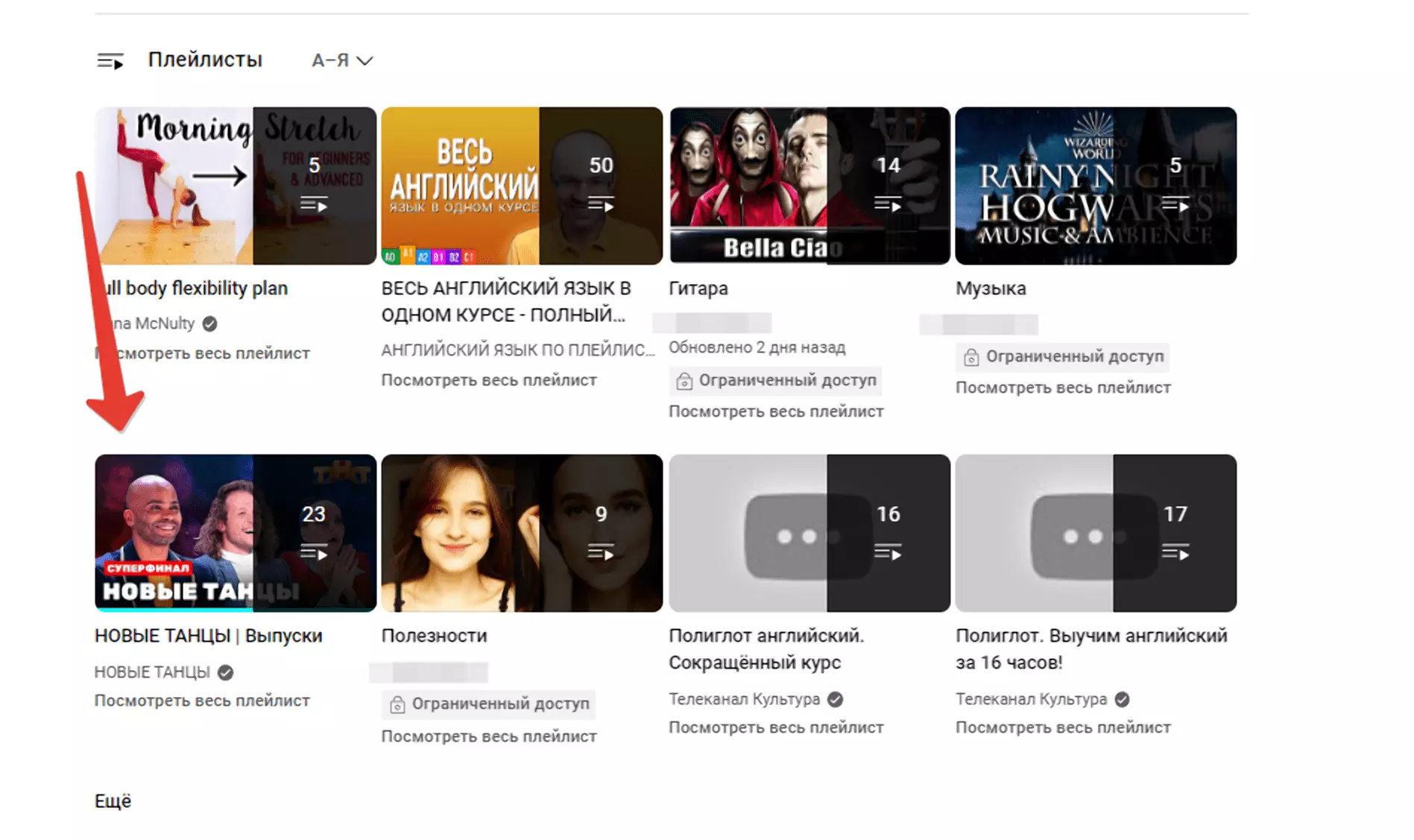This screenshot has height=840, width=1414.
Task: Click verified badge under Полиглот английский. Сокращённый курс
Action: click(835, 699)
